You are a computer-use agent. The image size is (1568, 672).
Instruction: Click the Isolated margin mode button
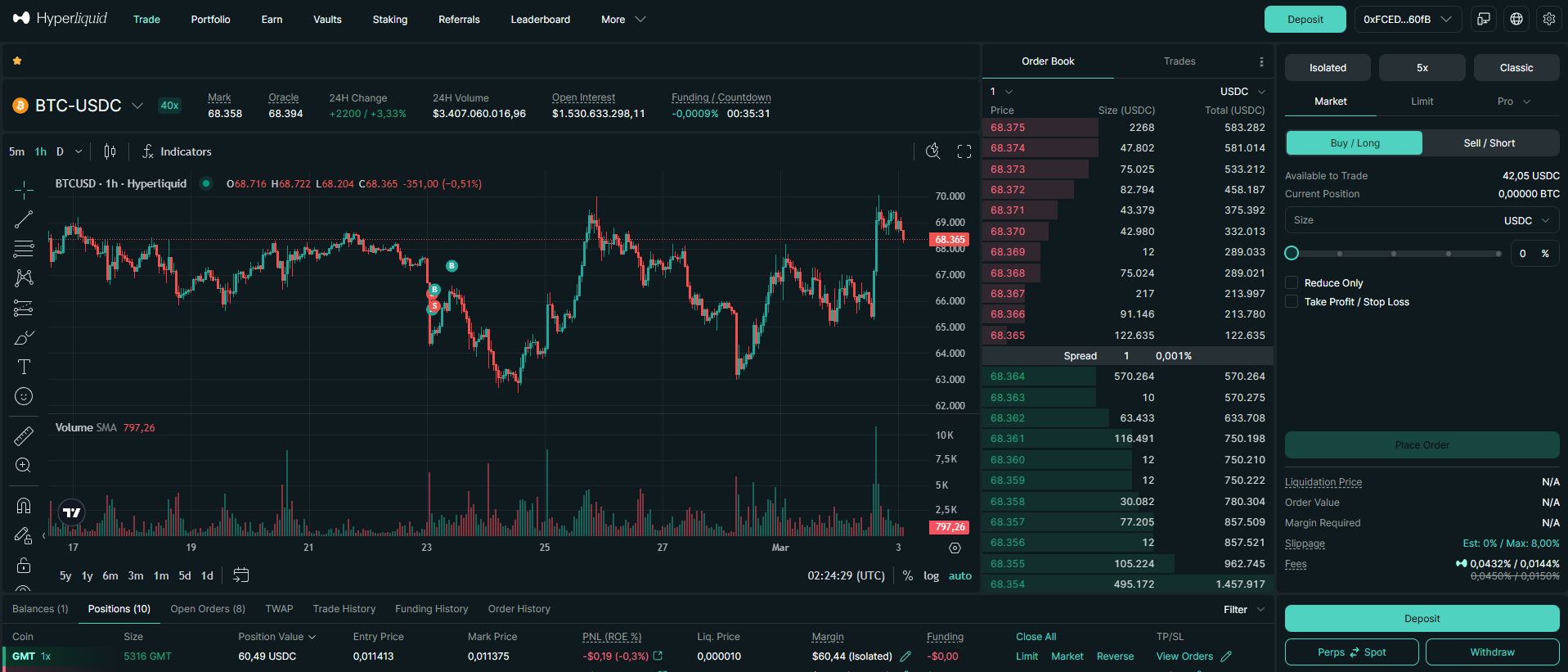(1328, 68)
